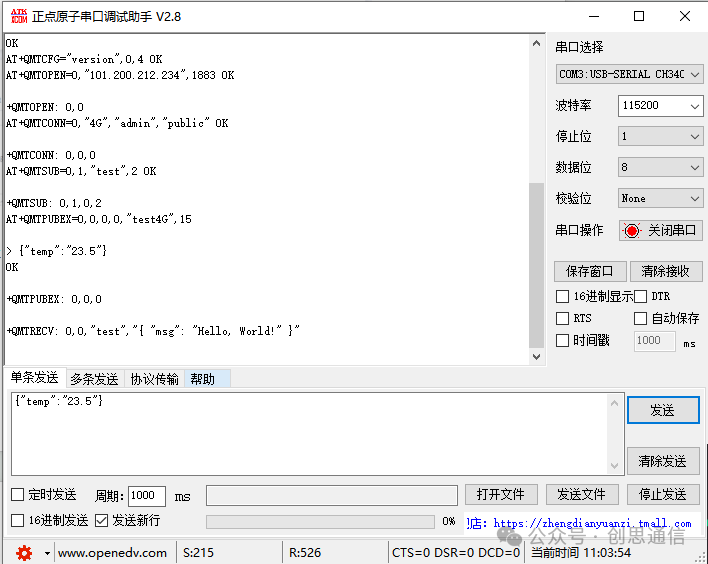Switch to the 单条发送 tab
The height and width of the screenshot is (564, 708).
point(35,378)
